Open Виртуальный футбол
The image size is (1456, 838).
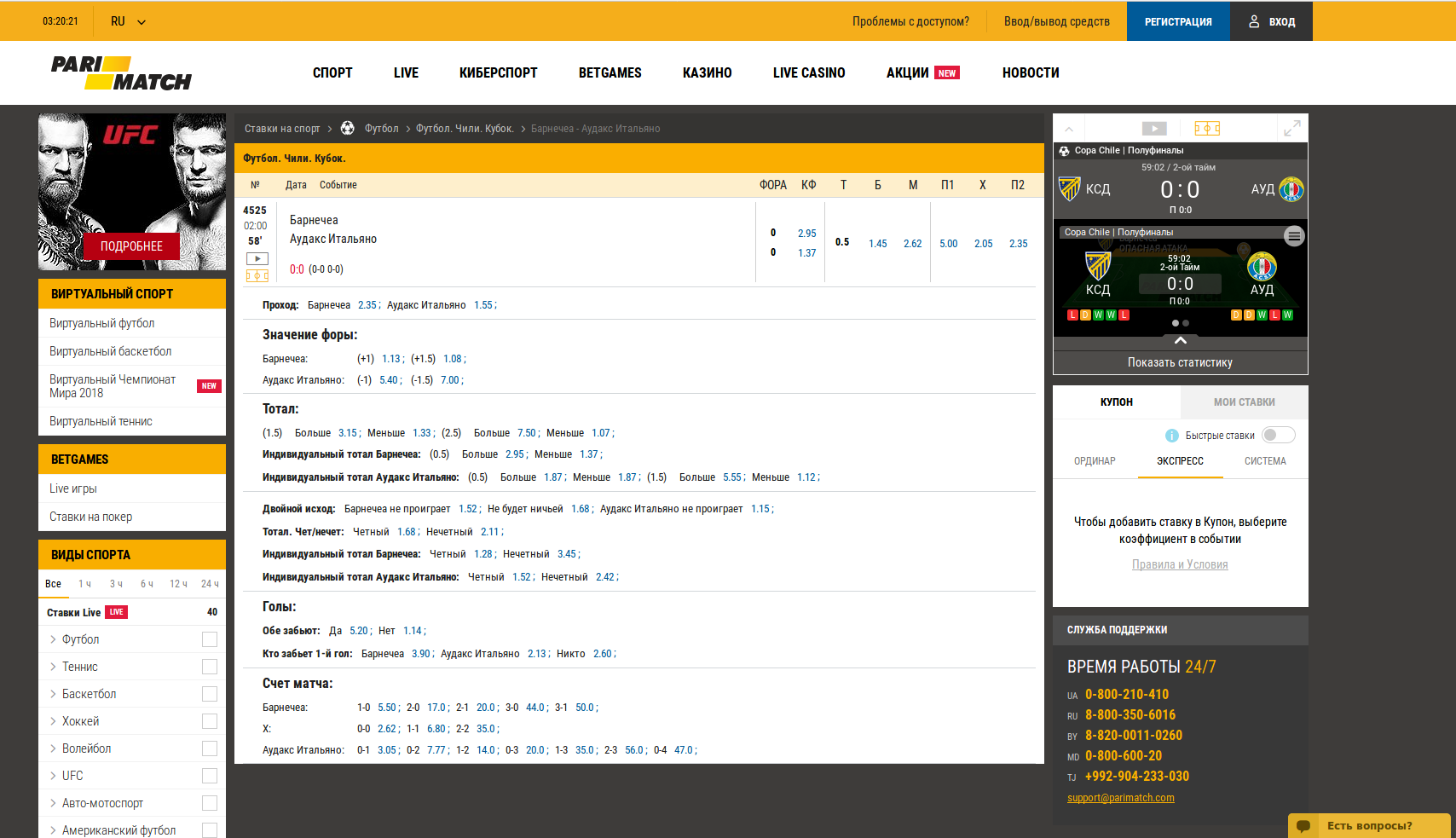click(x=102, y=323)
